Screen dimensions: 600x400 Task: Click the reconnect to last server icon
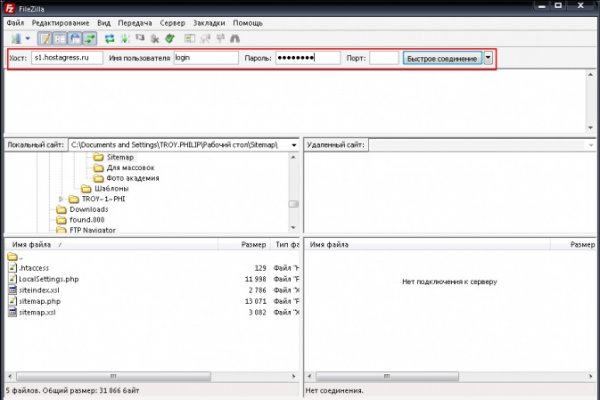tap(170, 38)
